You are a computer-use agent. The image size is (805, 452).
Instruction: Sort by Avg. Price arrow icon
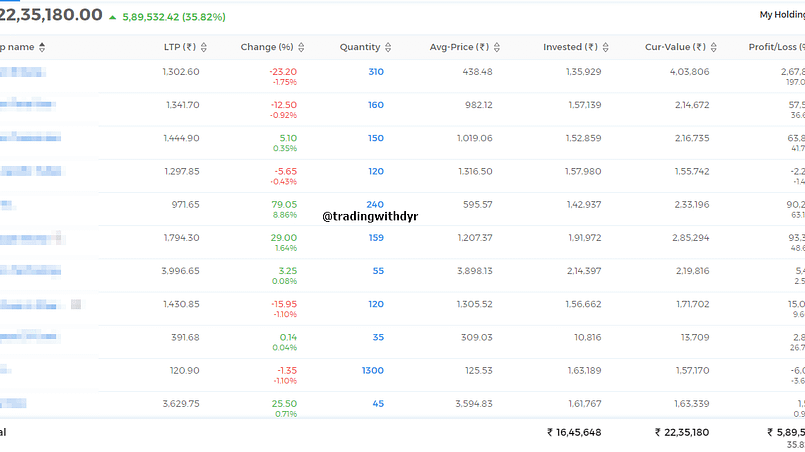[497, 47]
